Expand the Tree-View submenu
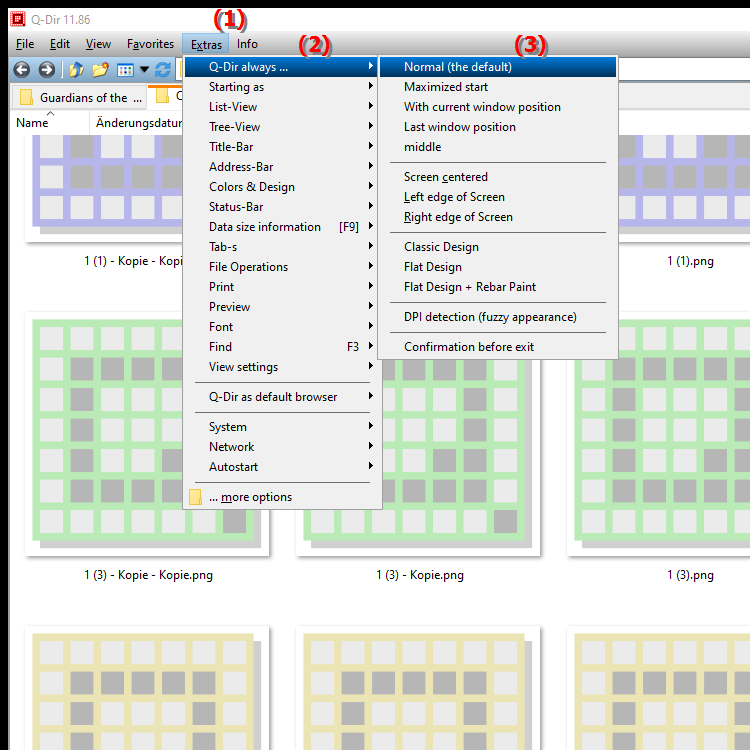 [x=281, y=127]
